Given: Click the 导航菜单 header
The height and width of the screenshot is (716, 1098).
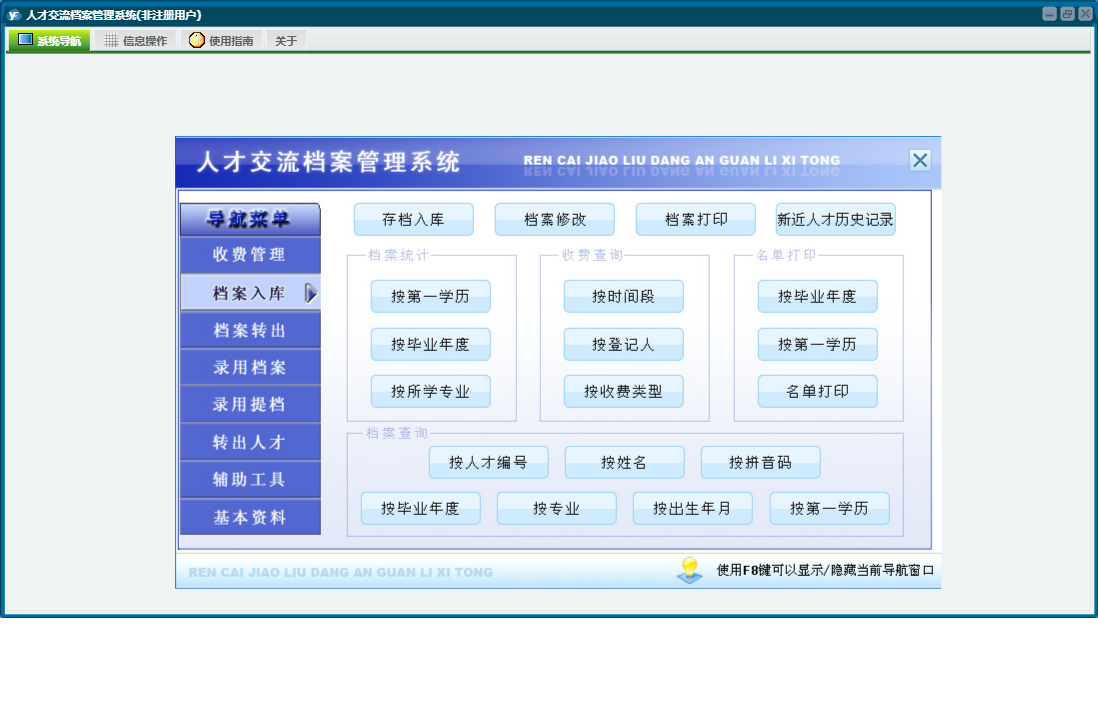Looking at the screenshot, I should click(x=250, y=219).
